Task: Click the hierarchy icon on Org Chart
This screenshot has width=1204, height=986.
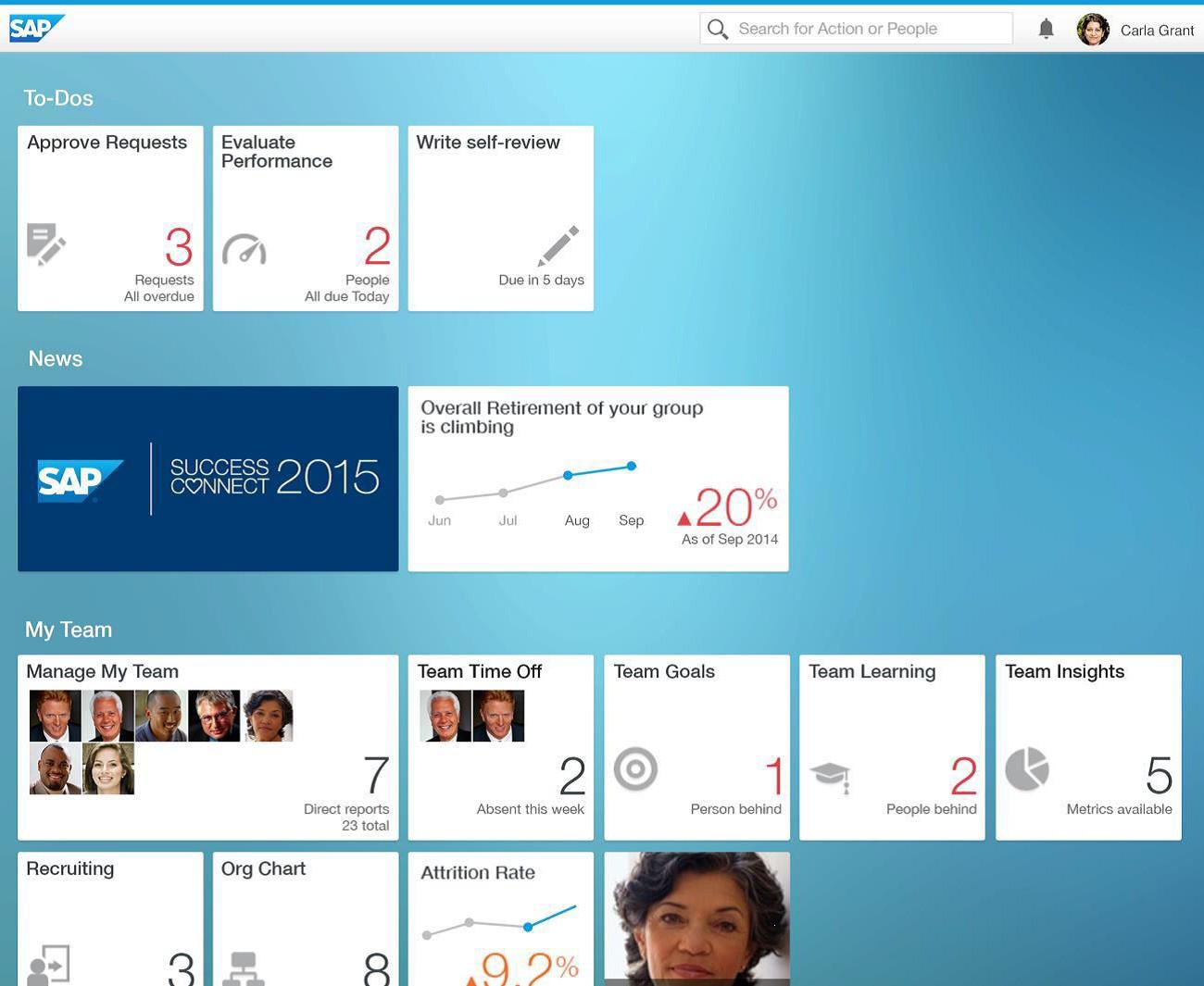Action: tap(244, 967)
